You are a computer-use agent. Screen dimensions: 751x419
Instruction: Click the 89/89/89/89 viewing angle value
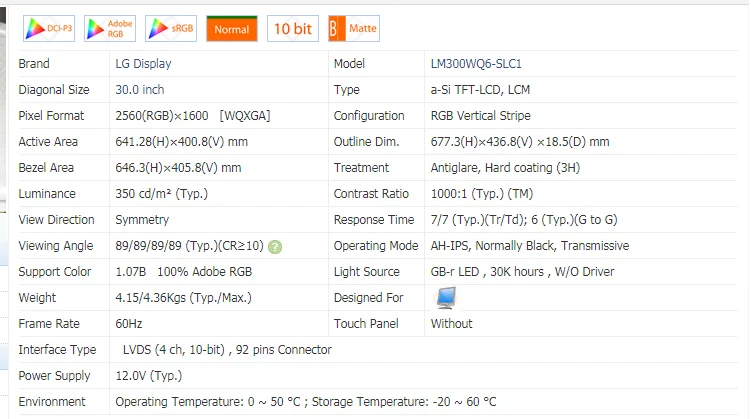(x=190, y=246)
